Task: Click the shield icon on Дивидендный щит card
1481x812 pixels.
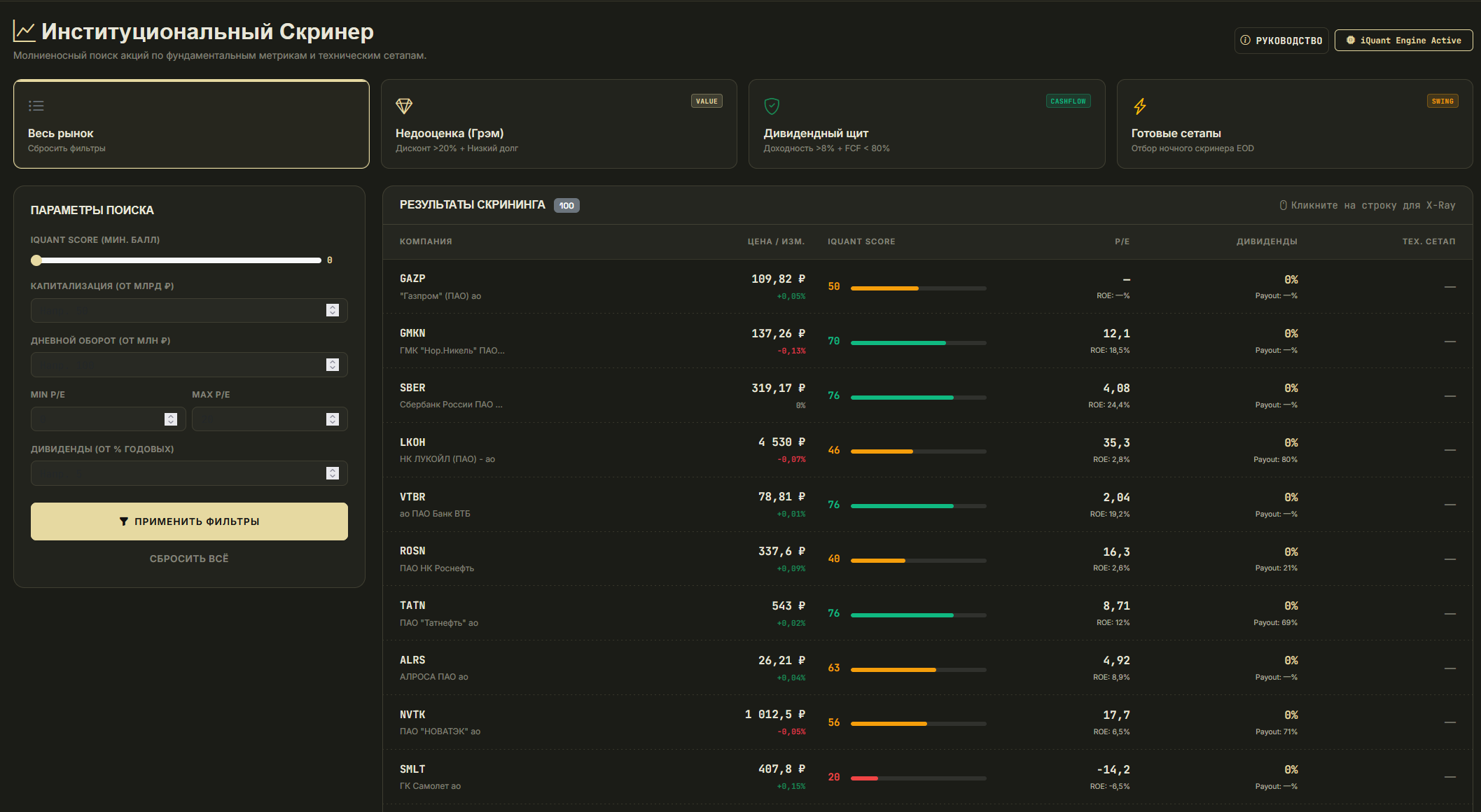Action: click(772, 106)
